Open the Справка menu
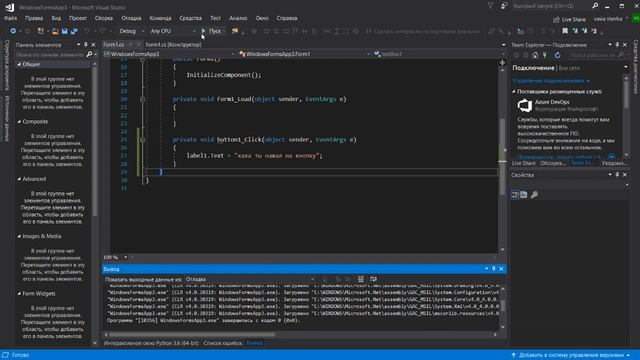Viewport: 640px width, 360px height. point(287,18)
